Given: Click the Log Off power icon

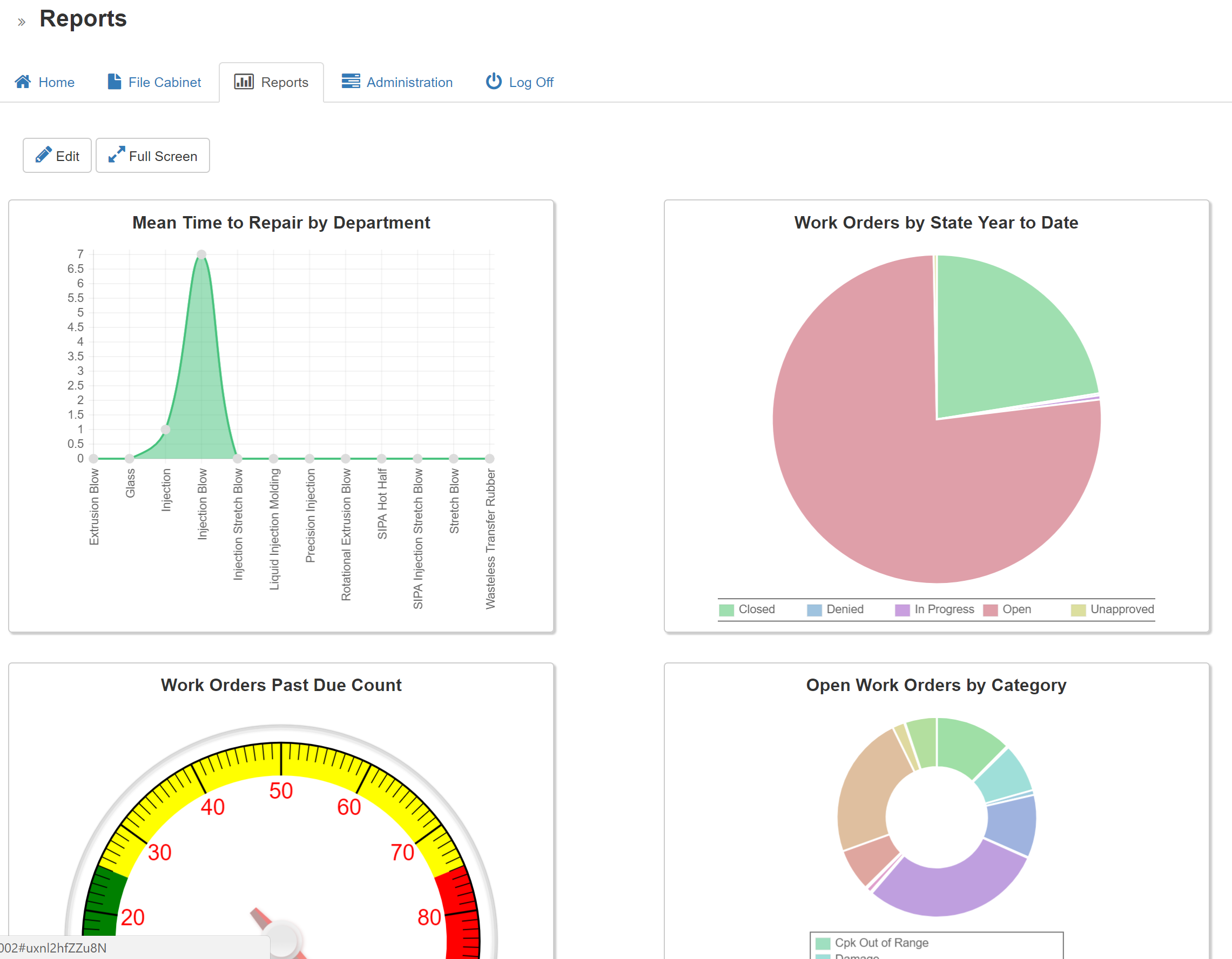Looking at the screenshot, I should [x=494, y=82].
